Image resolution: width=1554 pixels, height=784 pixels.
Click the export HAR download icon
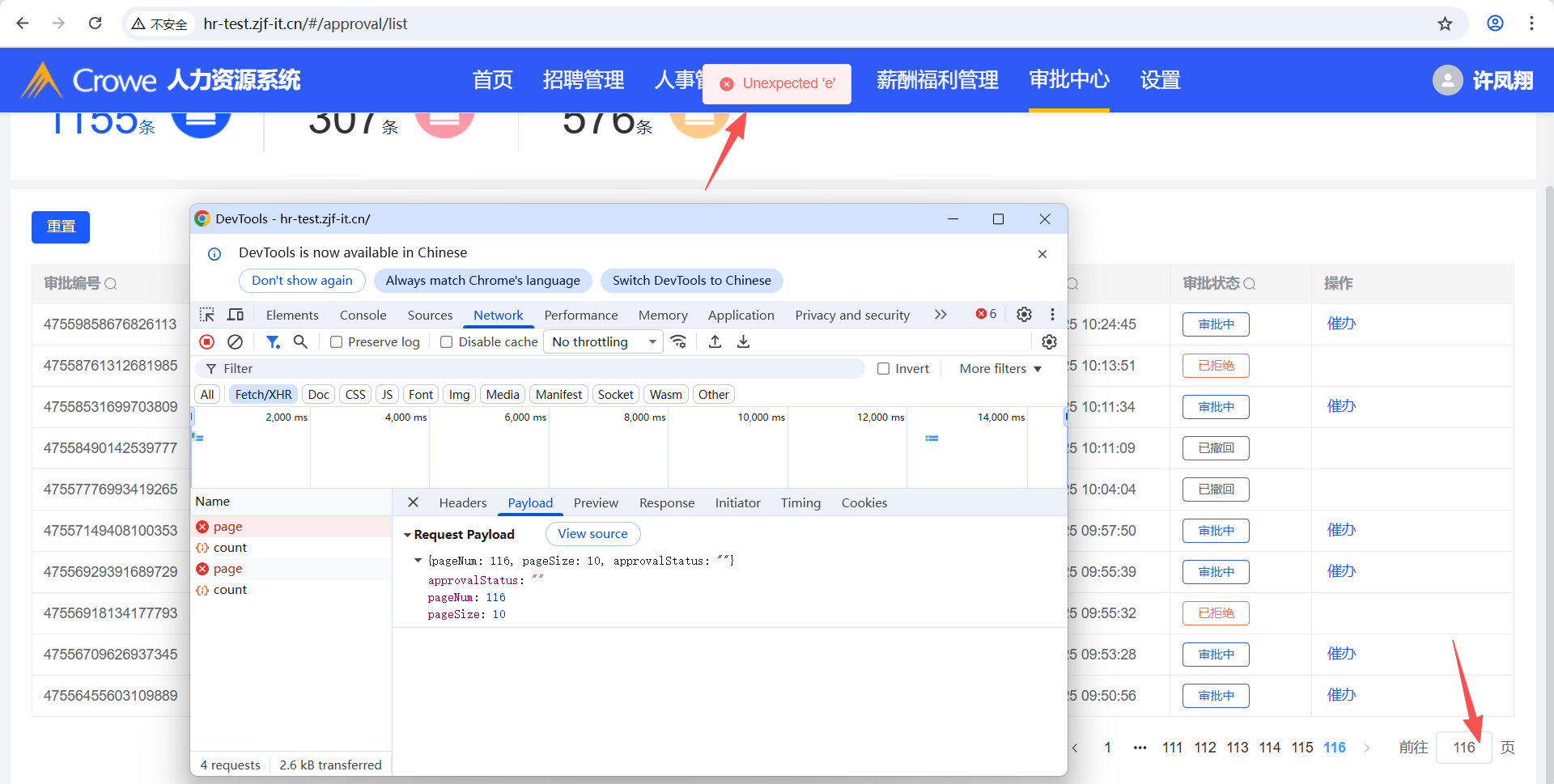(743, 342)
